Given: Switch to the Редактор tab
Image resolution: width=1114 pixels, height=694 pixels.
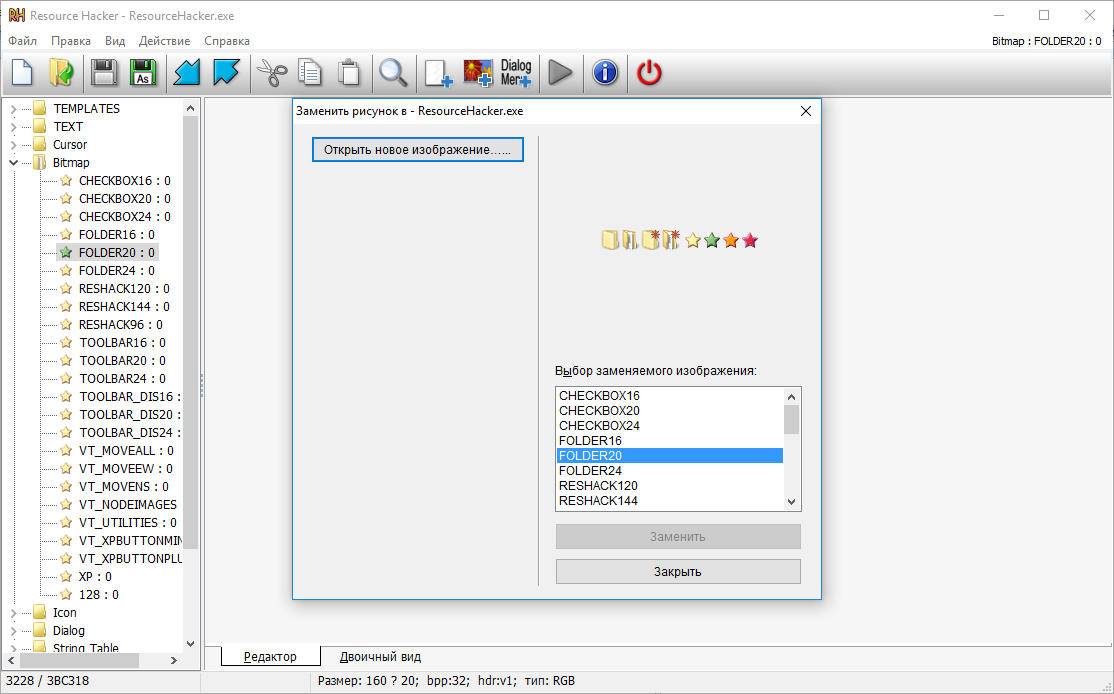Looking at the screenshot, I should pyautogui.click(x=270, y=656).
